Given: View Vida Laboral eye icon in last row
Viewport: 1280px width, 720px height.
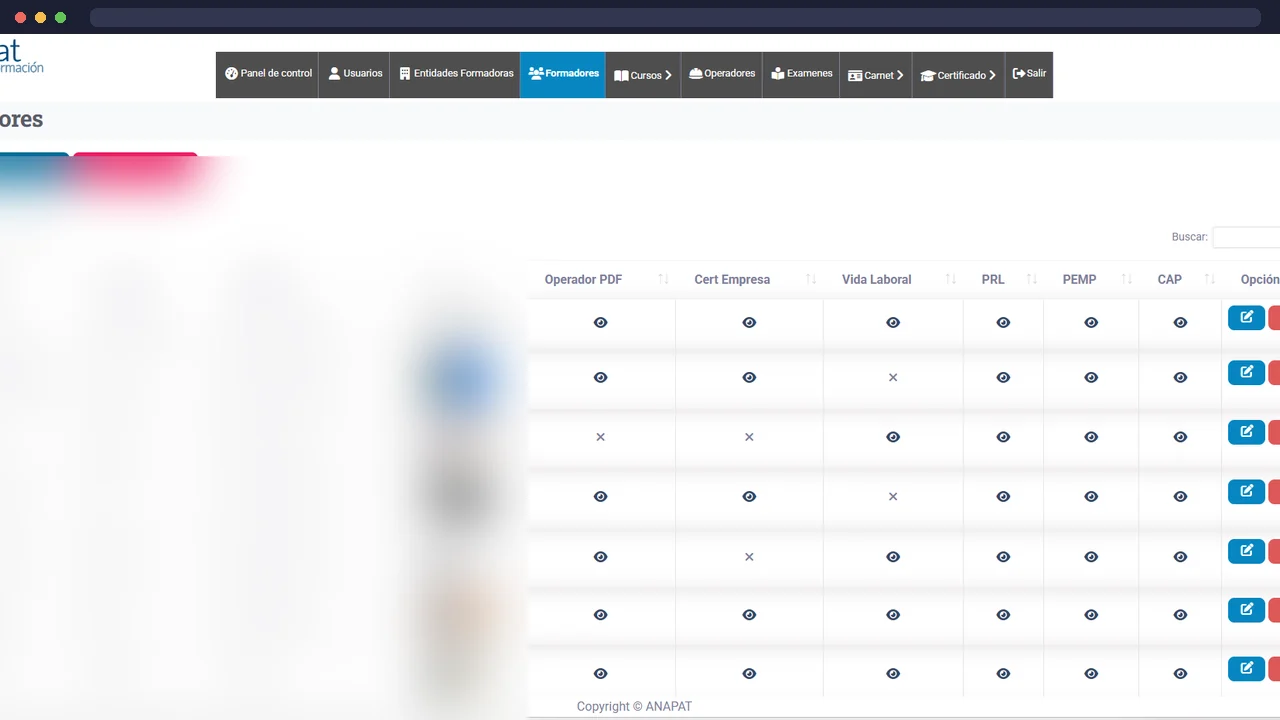Looking at the screenshot, I should [893, 674].
